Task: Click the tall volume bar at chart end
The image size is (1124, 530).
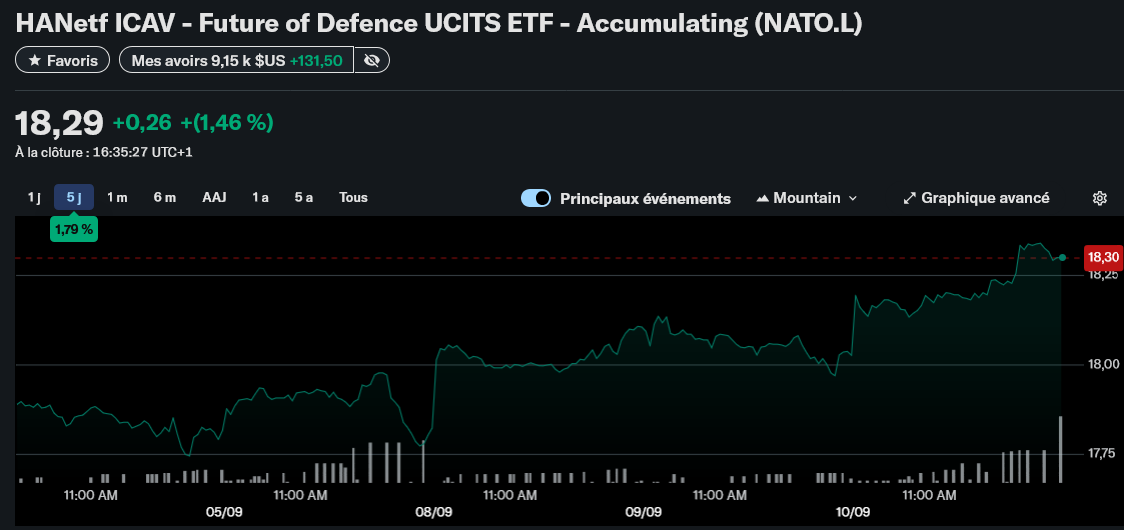Action: point(1060,450)
